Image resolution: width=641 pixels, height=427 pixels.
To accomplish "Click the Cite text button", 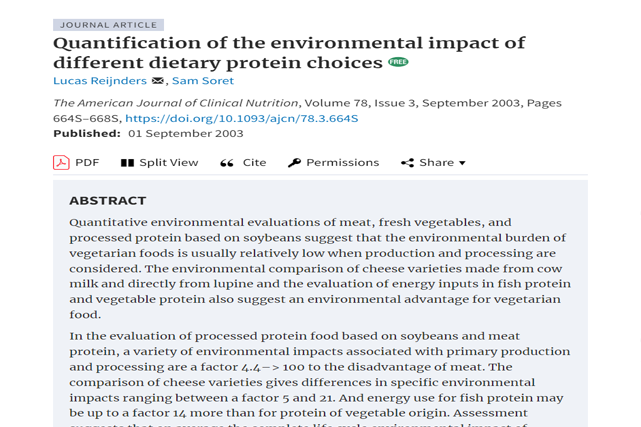I will coord(254,163).
